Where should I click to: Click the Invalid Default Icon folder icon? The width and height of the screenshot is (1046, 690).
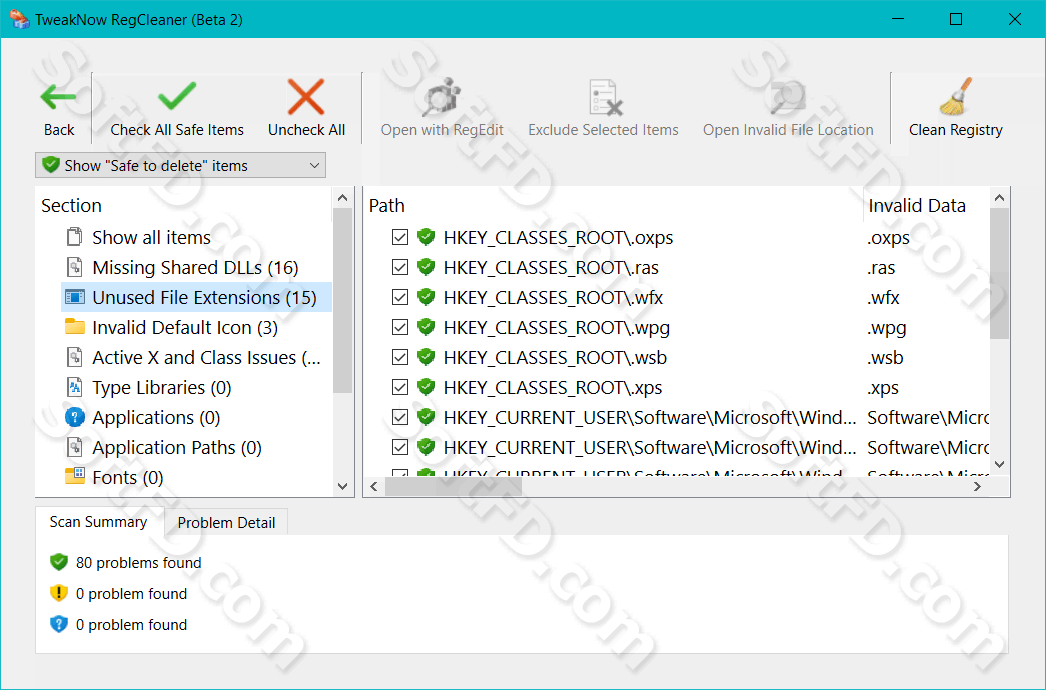pos(75,326)
